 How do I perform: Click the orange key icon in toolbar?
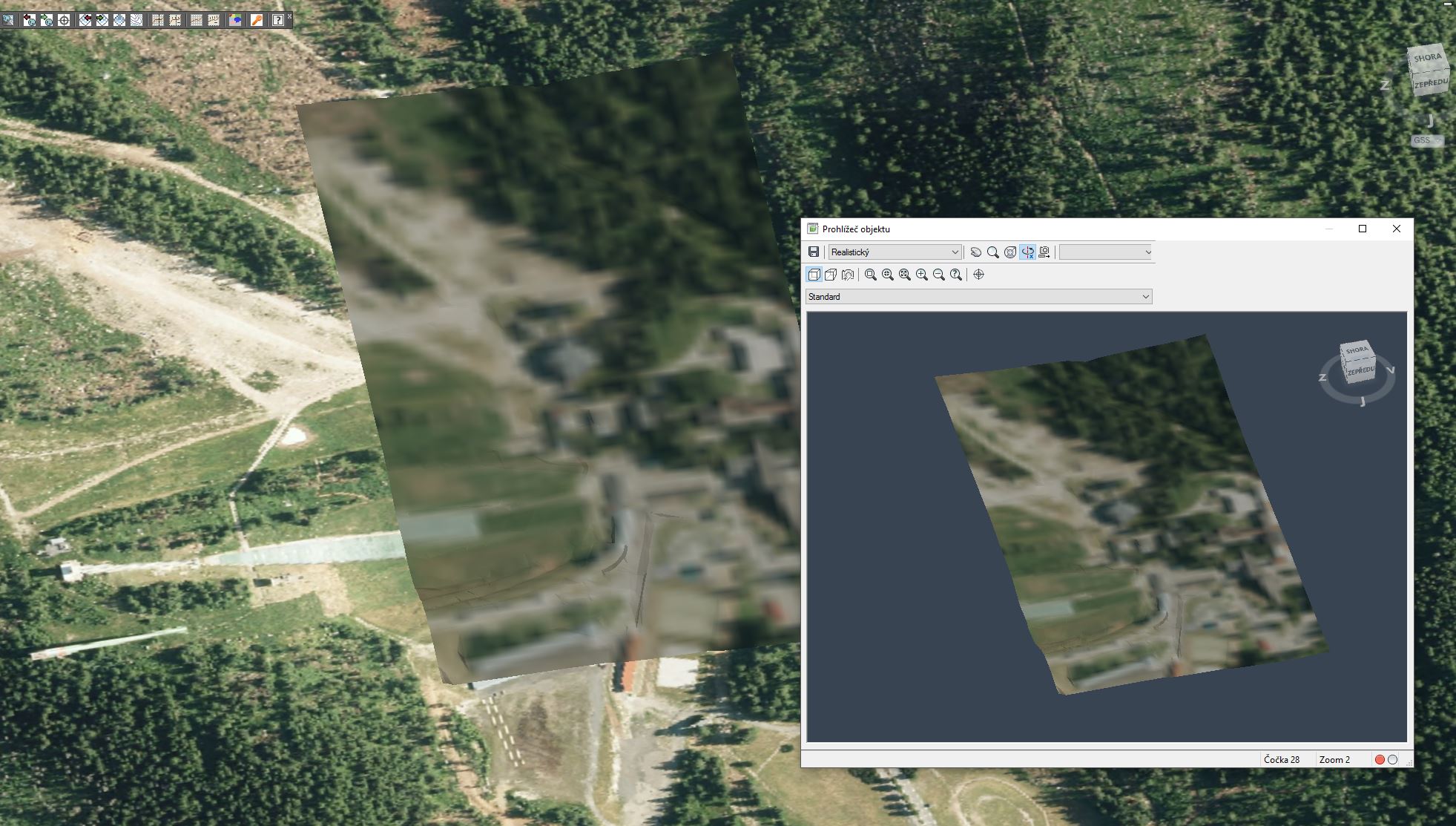coord(256,20)
